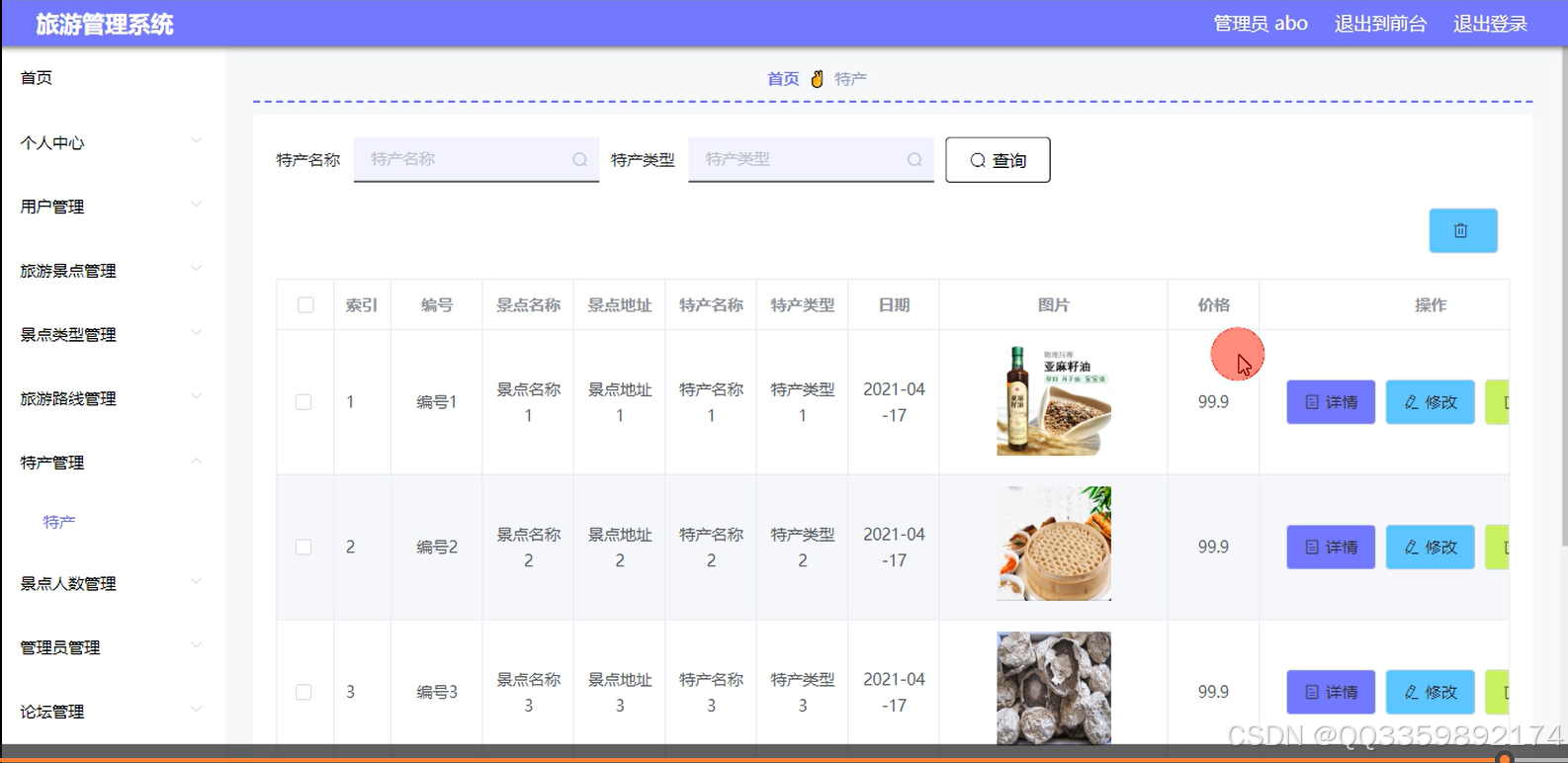Click the blue trash delete button
The width and height of the screenshot is (1568, 763).
(1462, 230)
